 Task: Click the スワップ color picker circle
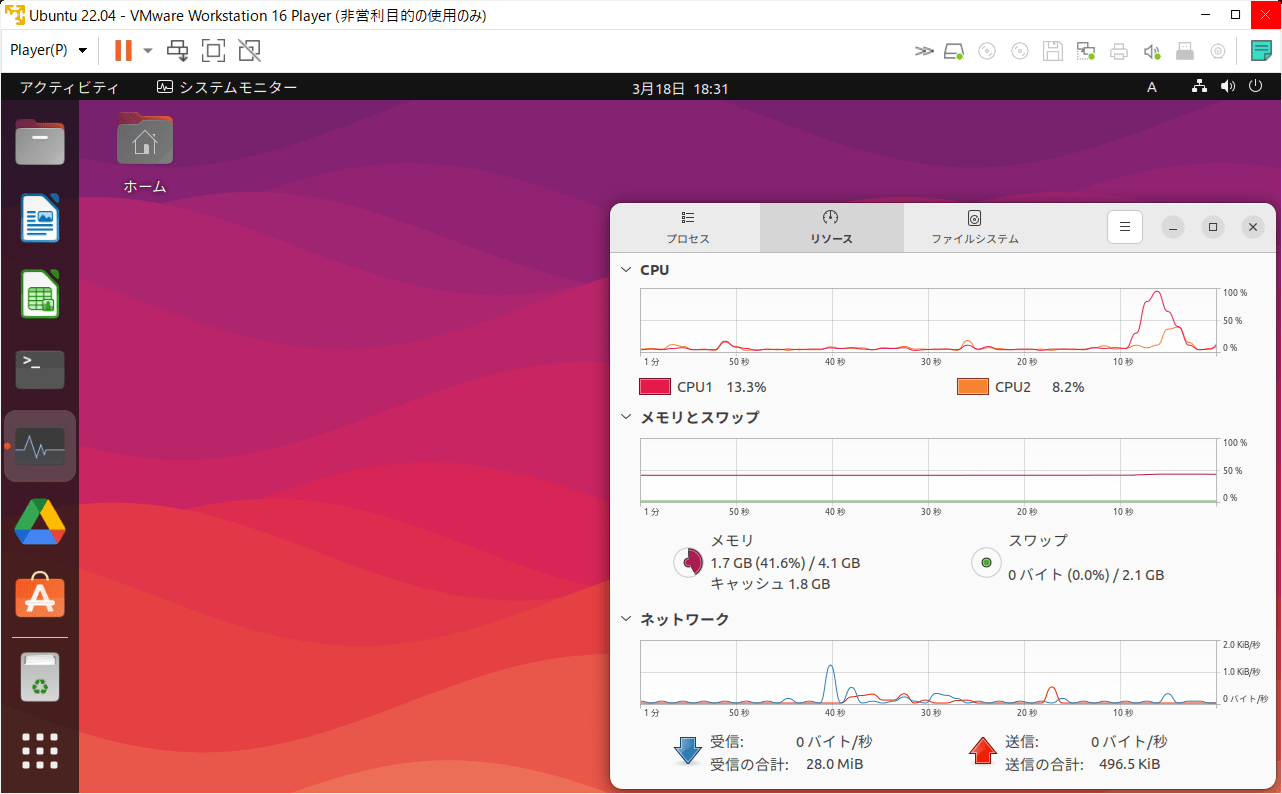986,562
